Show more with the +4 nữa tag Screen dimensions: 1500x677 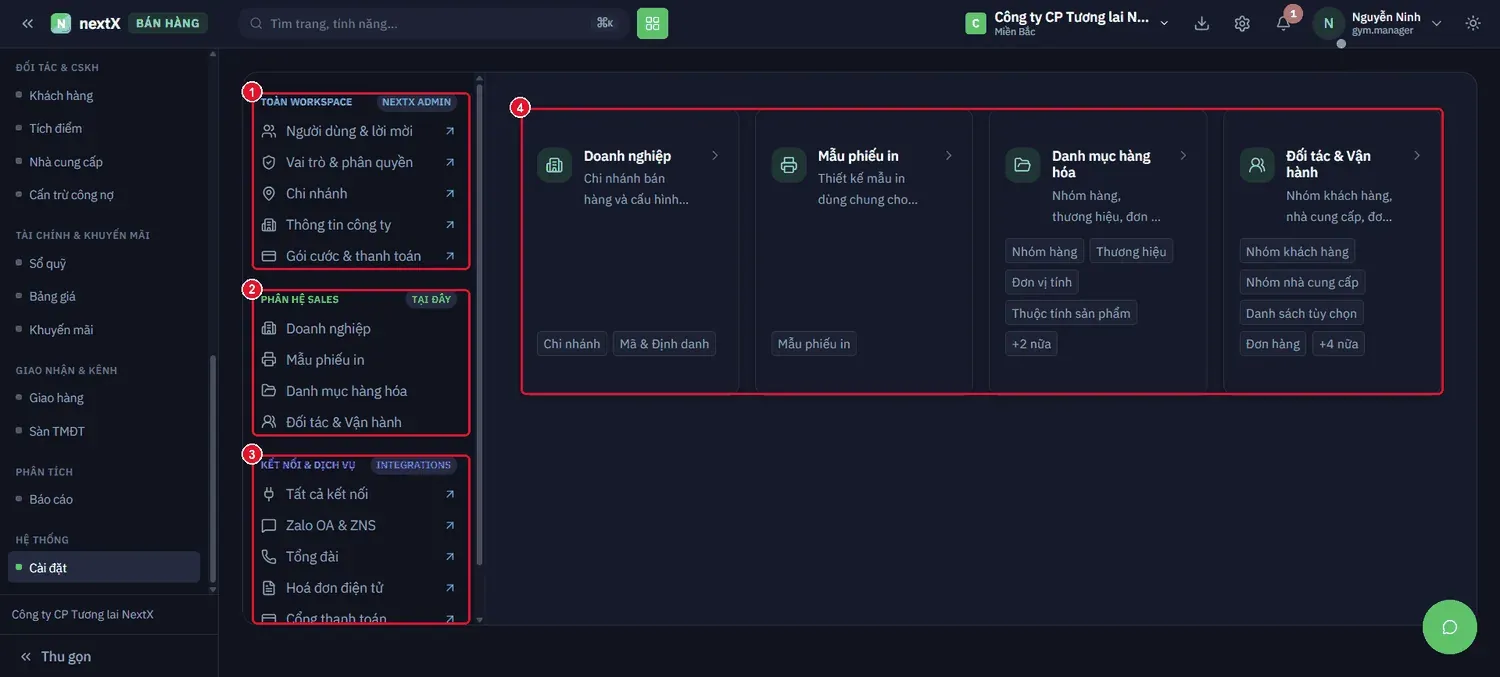1338,344
